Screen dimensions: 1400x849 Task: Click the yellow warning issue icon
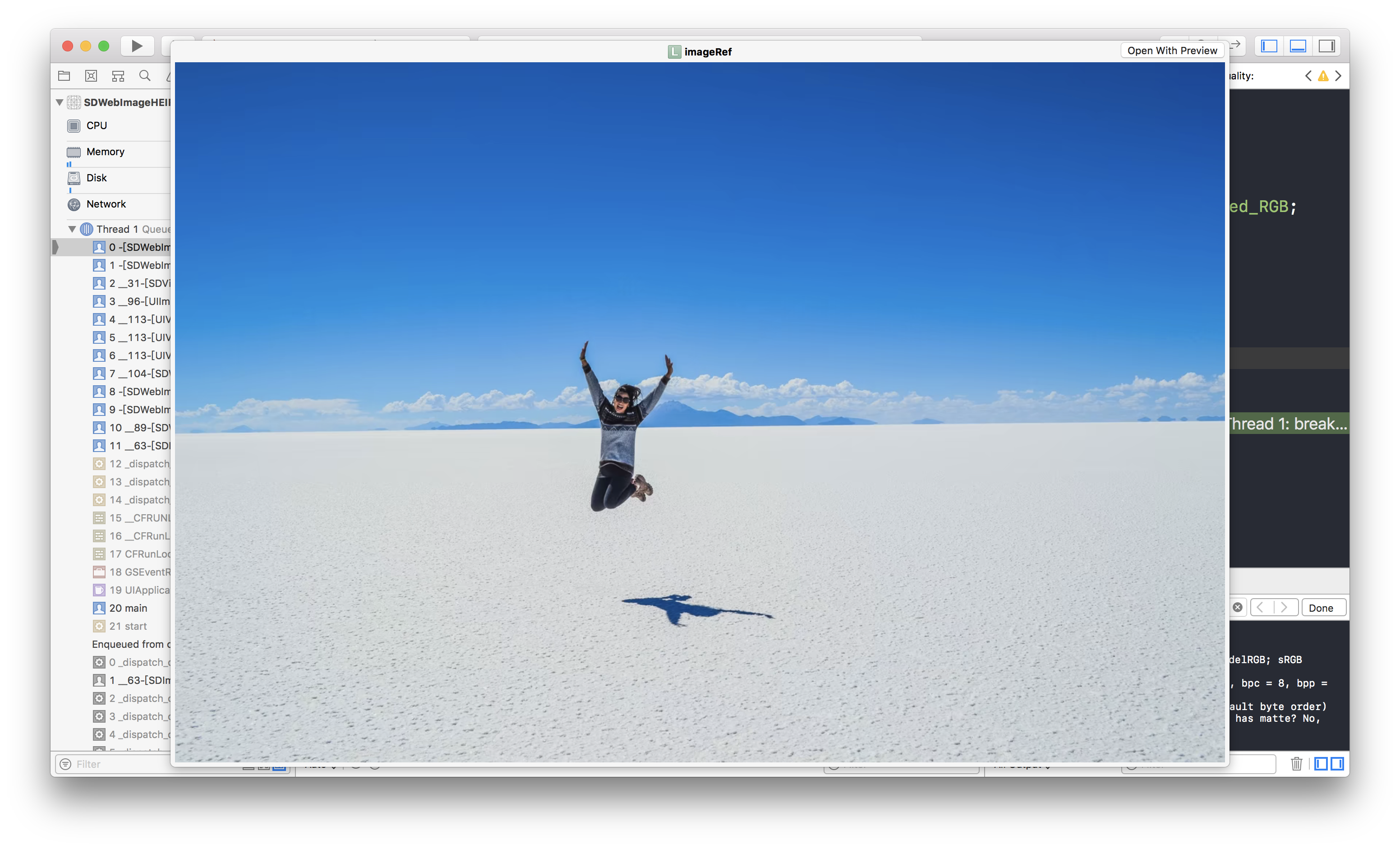tap(1323, 76)
